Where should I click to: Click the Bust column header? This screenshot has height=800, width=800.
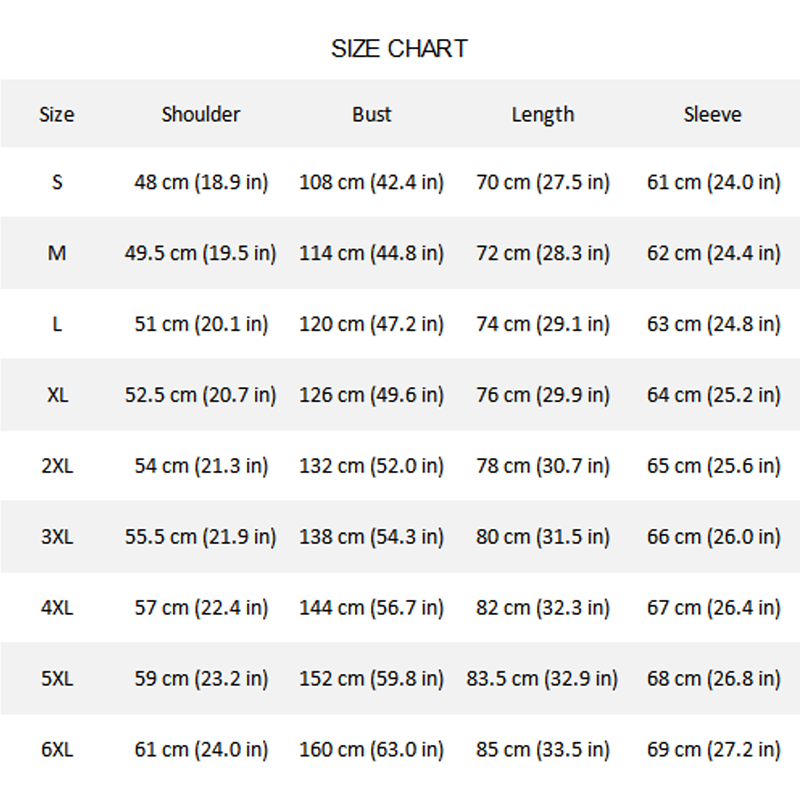coord(372,115)
